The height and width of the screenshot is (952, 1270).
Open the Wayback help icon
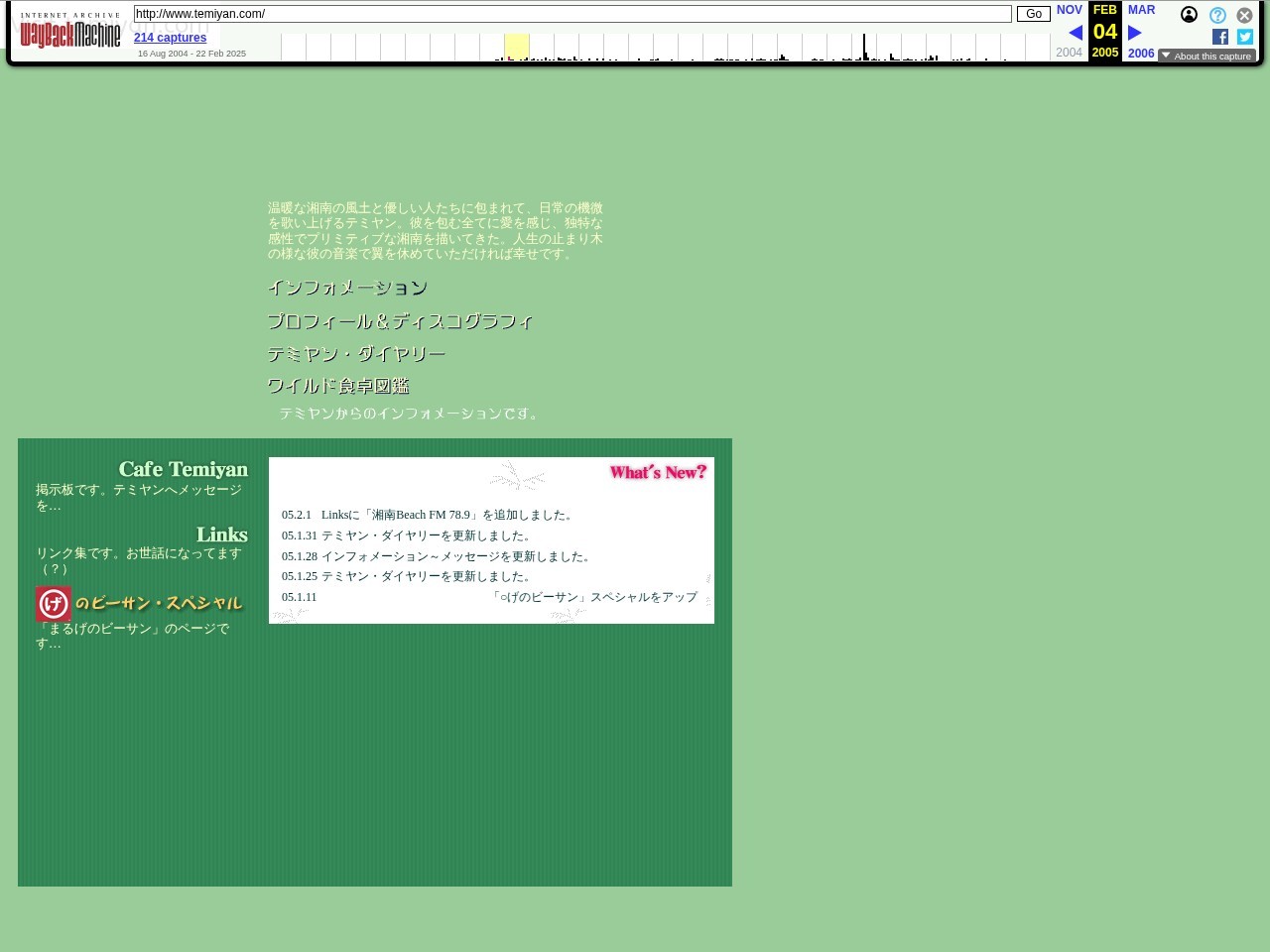[1217, 15]
